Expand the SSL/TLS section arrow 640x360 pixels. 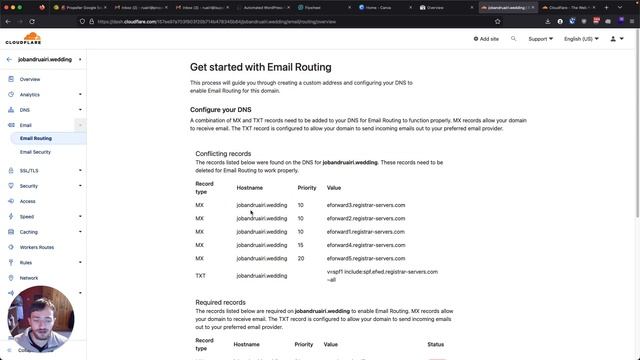[80, 170]
